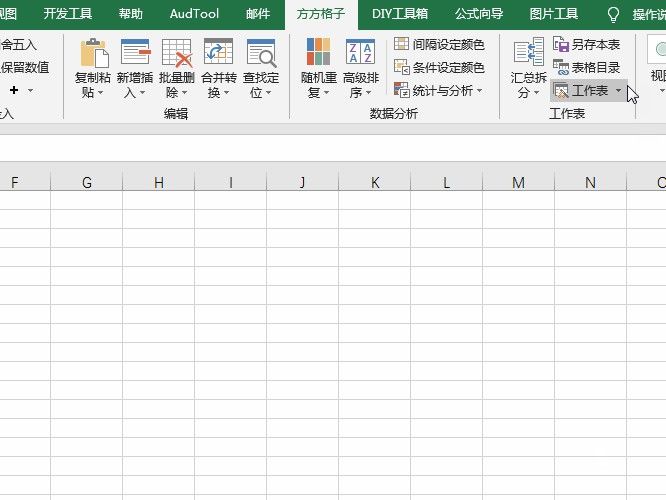Expand the 查找定位 dropdown arrow
The image size is (666, 500).
[x=268, y=92]
